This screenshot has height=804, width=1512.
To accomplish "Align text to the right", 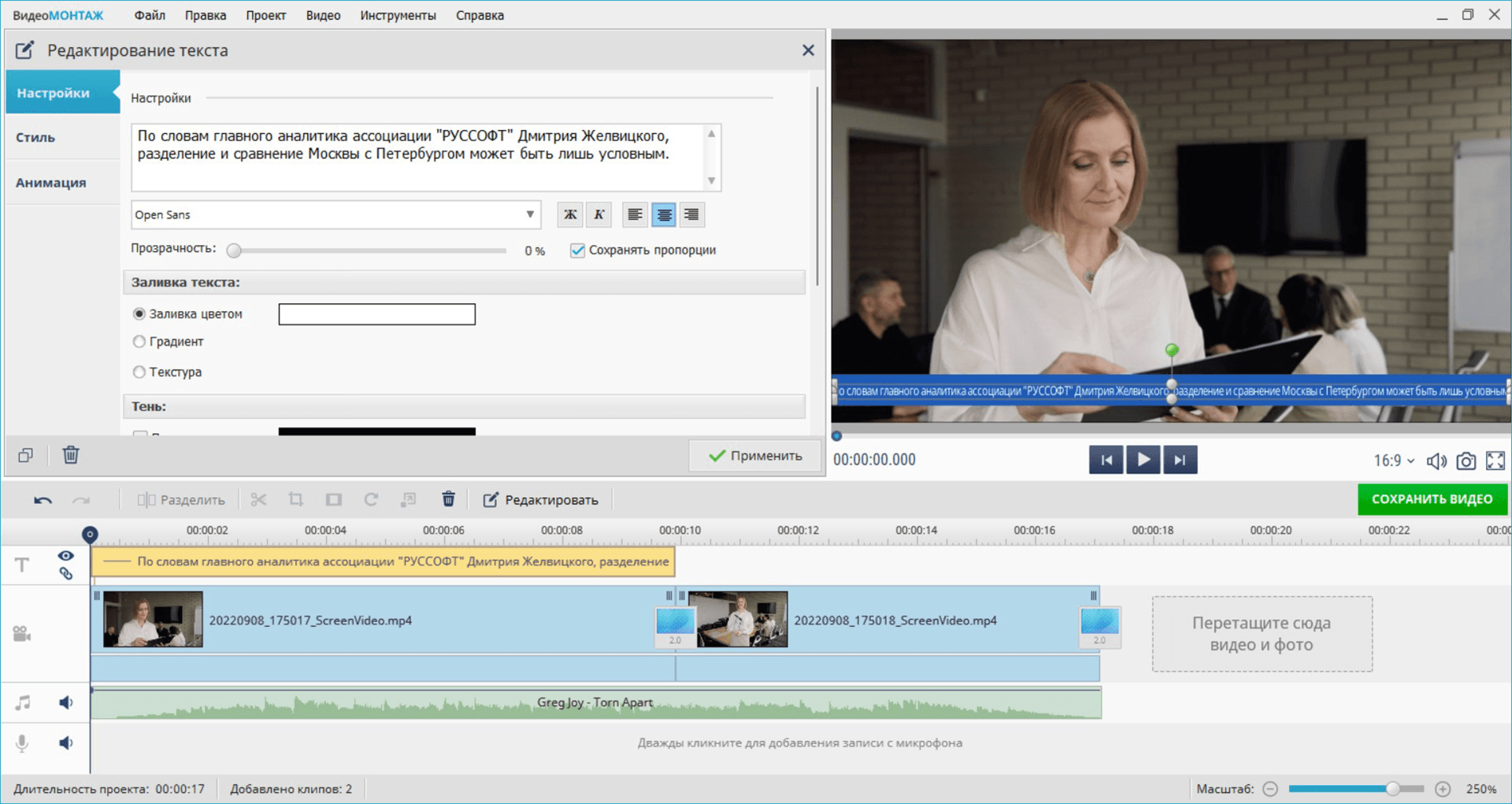I will (x=691, y=215).
